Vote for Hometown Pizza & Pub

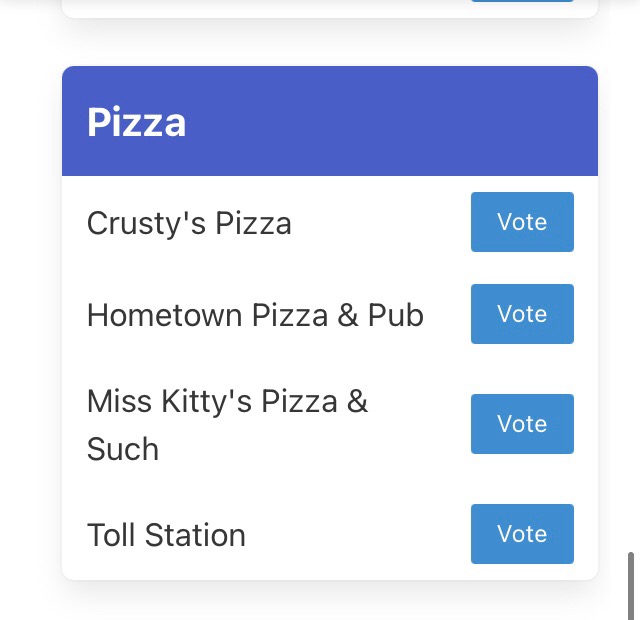[x=522, y=314]
